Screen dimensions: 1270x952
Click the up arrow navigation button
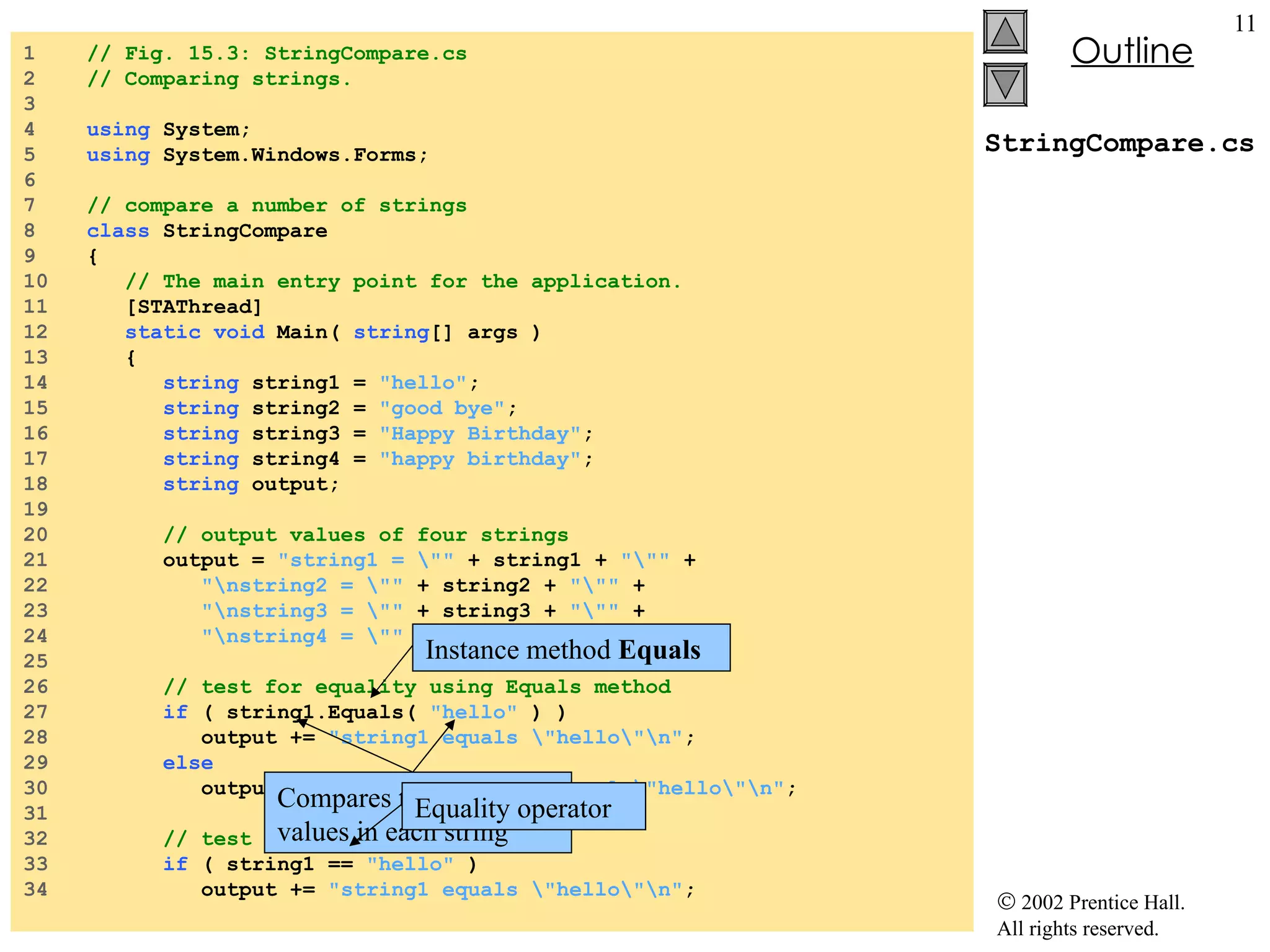point(1005,32)
